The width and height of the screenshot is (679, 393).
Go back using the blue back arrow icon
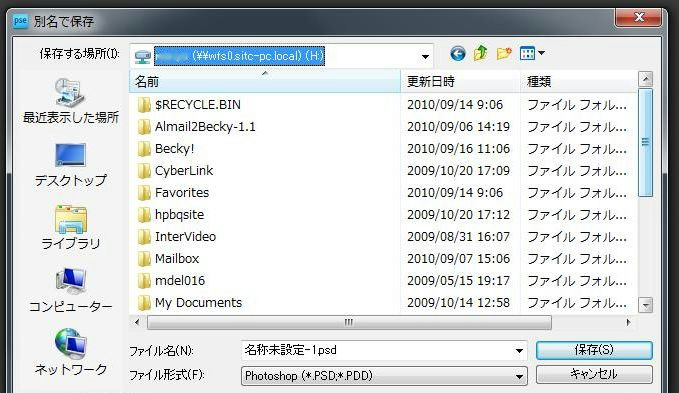tap(458, 54)
